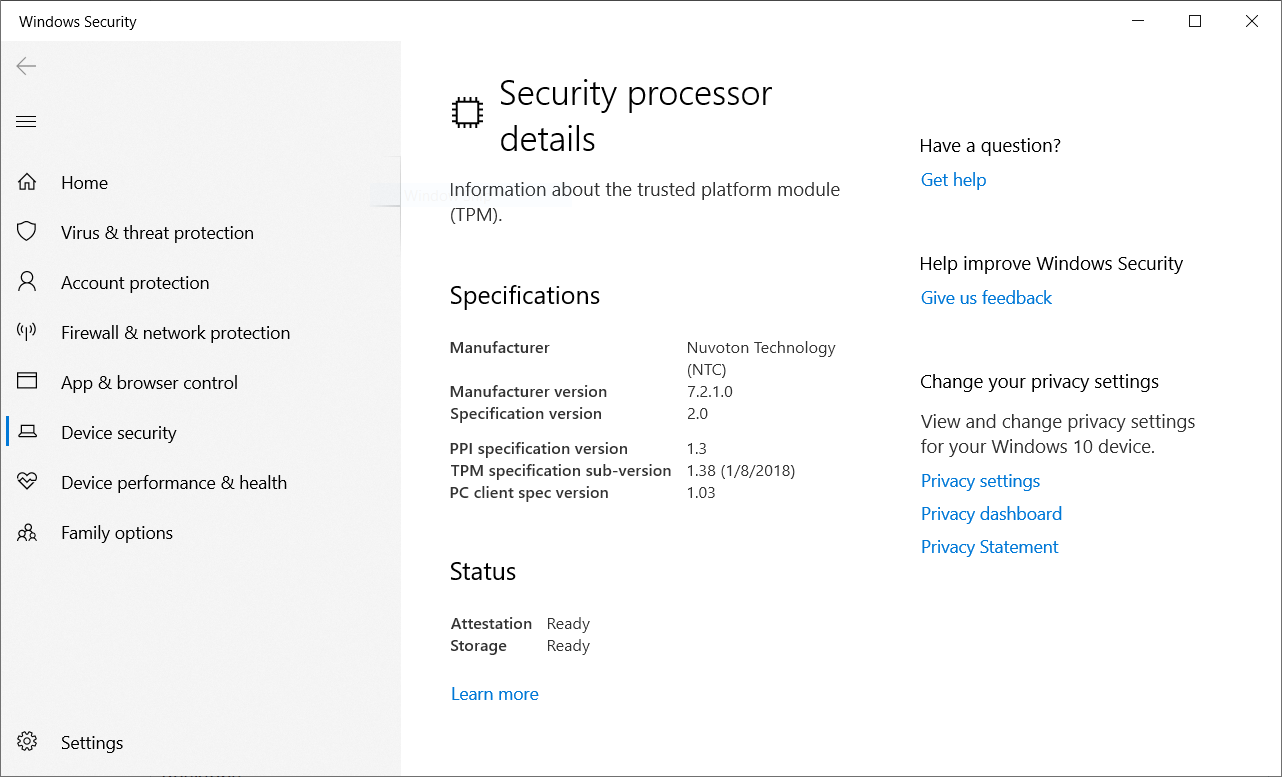The height and width of the screenshot is (777, 1282).
Task: Open the Device security section
Action: [x=118, y=433]
